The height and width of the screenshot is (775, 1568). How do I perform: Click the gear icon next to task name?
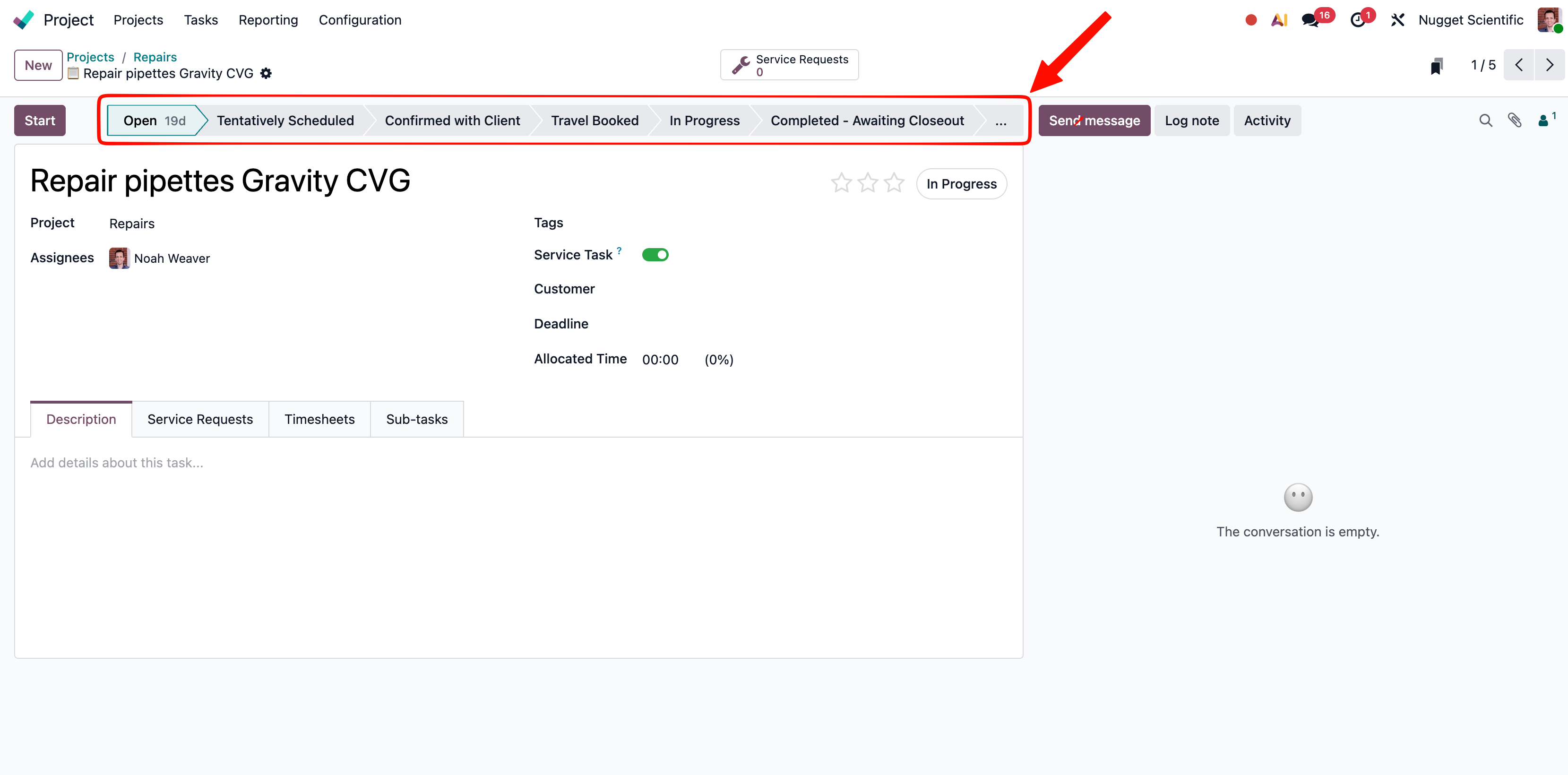coord(266,74)
